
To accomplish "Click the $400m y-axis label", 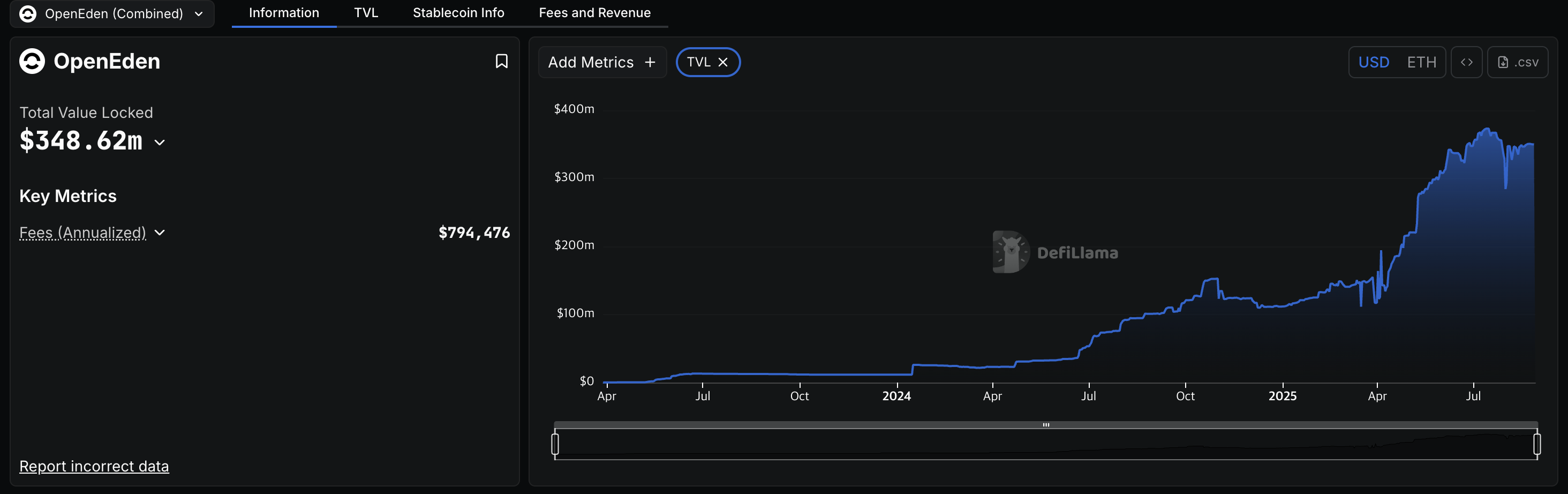I will tap(574, 109).
